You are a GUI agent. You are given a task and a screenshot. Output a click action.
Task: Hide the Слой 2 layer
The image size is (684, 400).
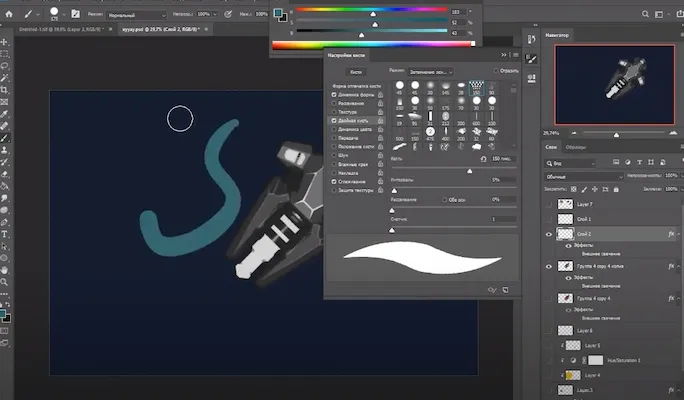click(550, 234)
